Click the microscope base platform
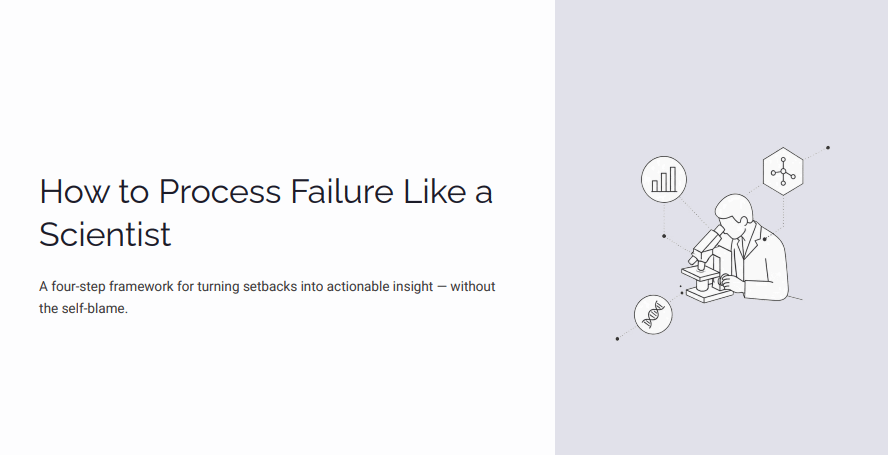This screenshot has width=888, height=455. pos(708,294)
